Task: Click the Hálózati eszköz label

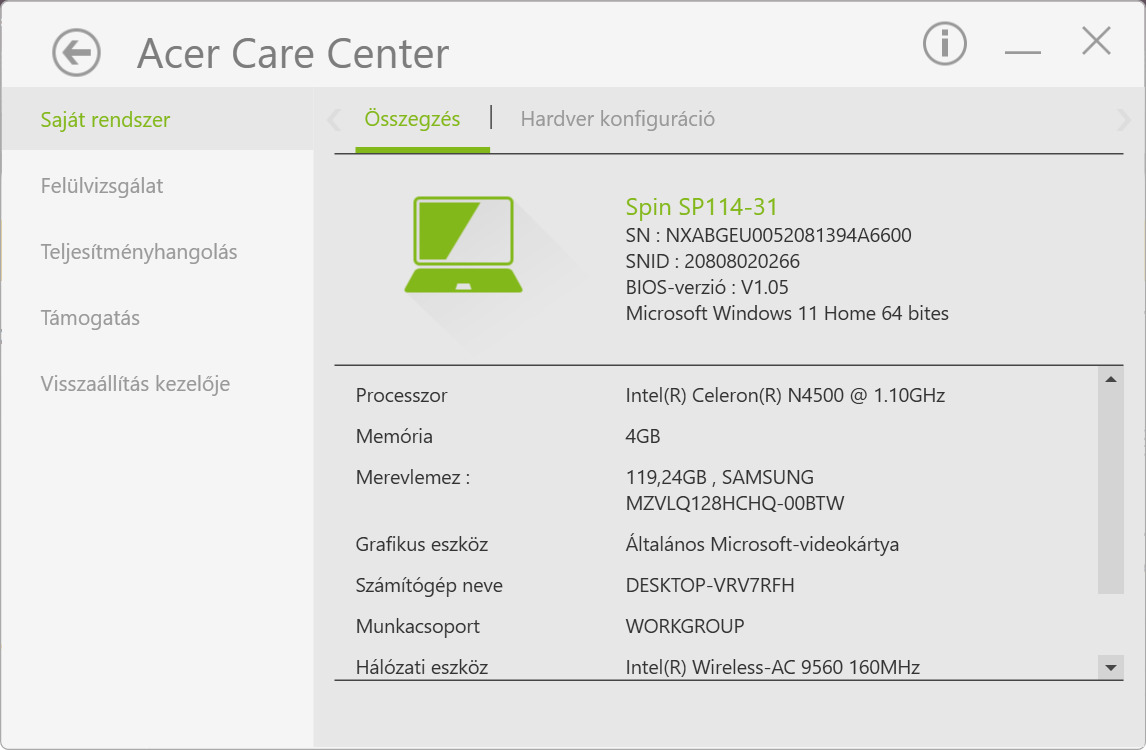Action: [422, 667]
